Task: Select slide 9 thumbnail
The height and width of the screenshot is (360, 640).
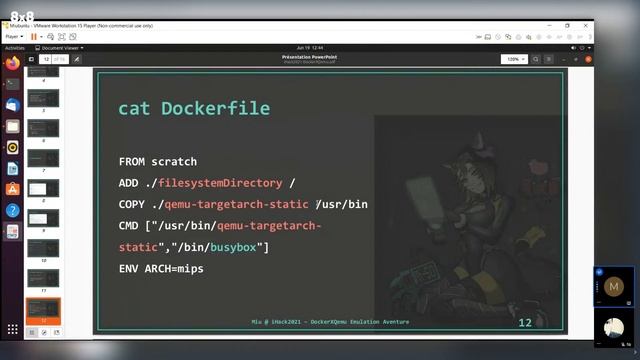Action: pos(43,218)
